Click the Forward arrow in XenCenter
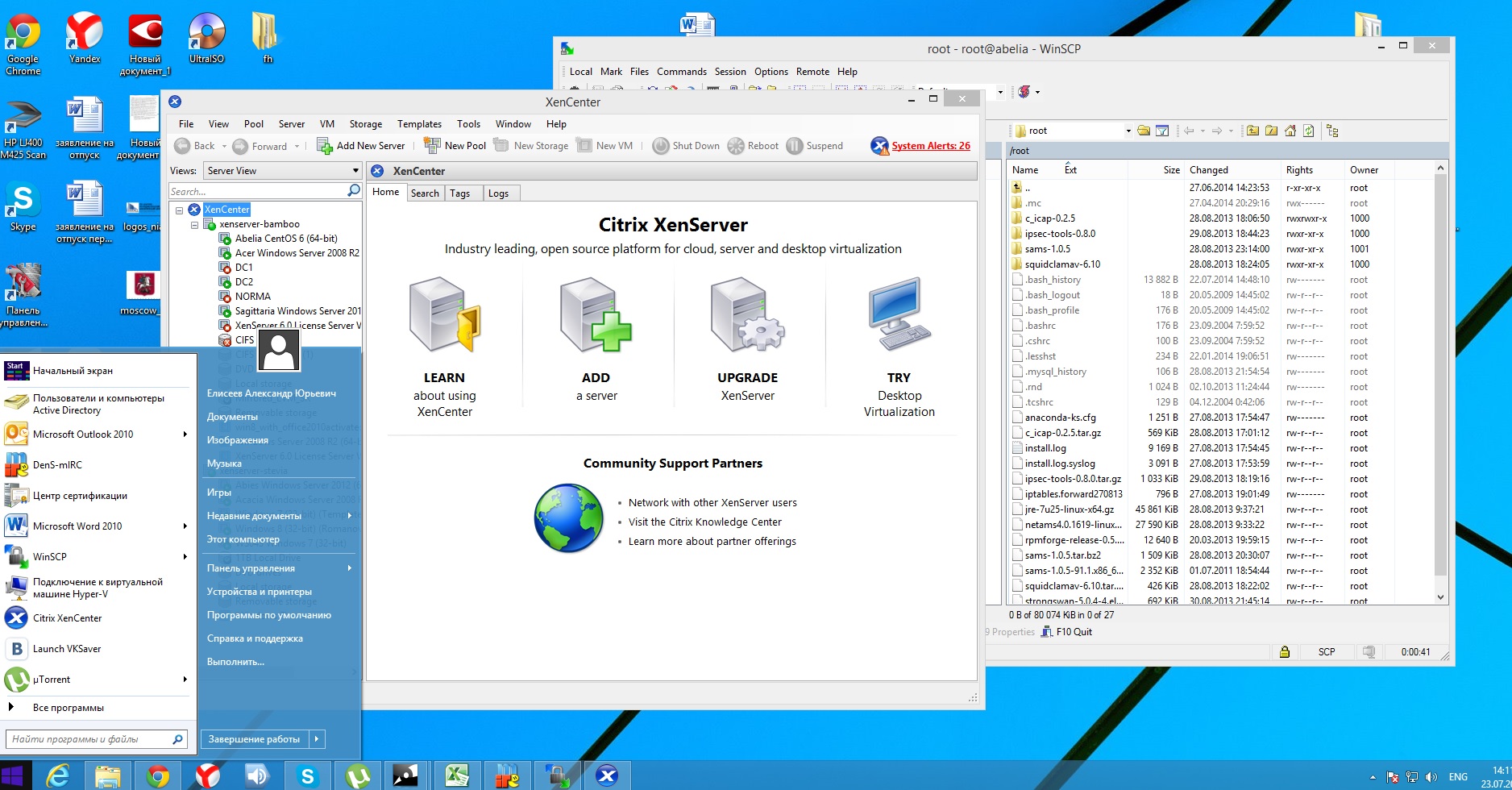The width and height of the screenshot is (1512, 790). point(240,146)
